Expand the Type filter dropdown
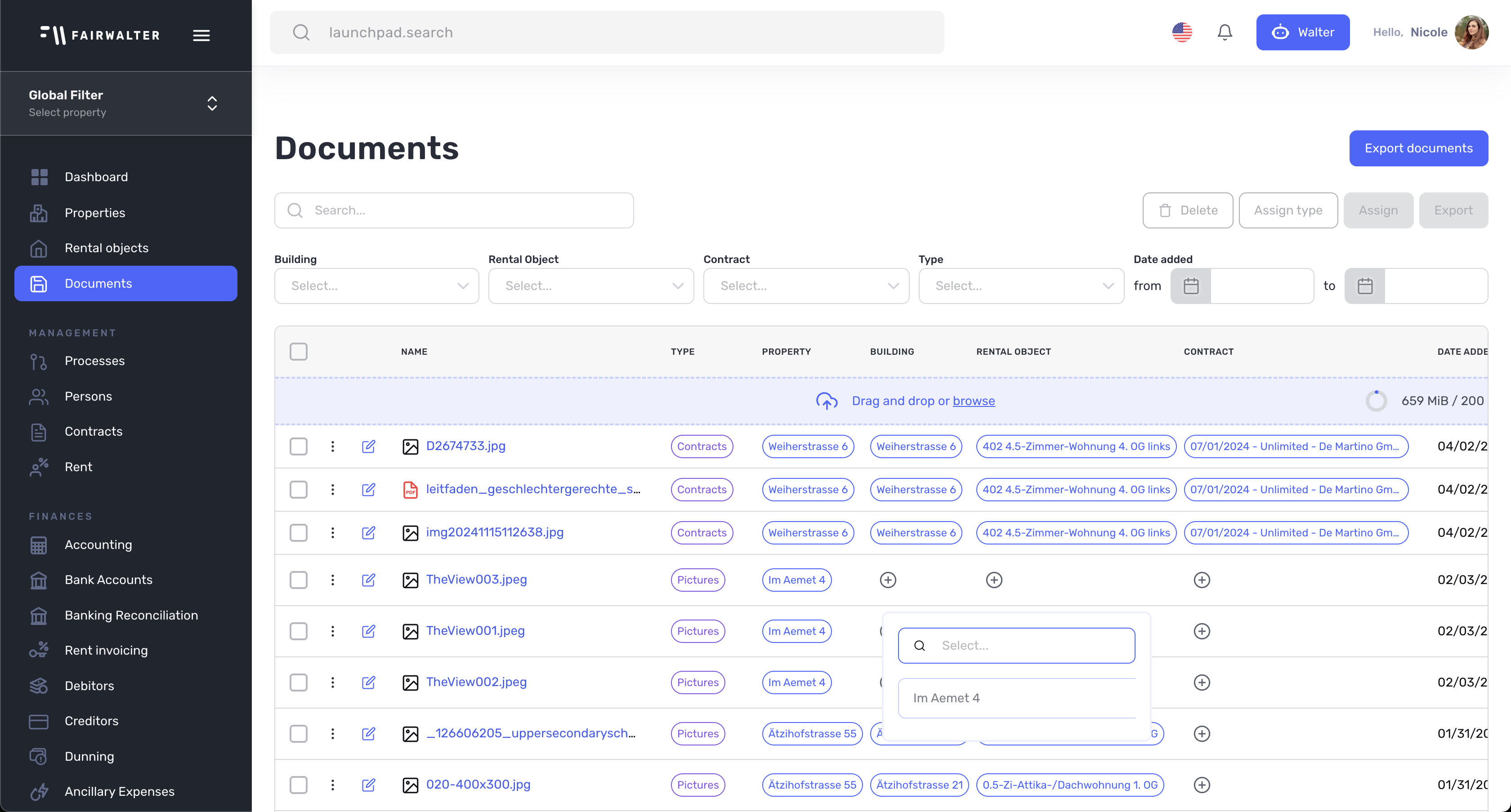The height and width of the screenshot is (812, 1511). (x=1021, y=286)
